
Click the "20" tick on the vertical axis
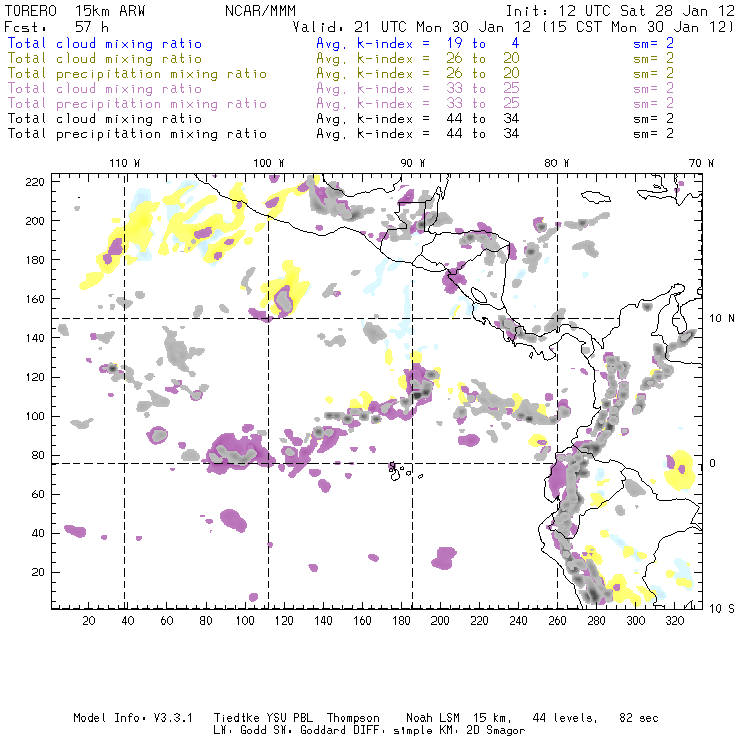pyautogui.click(x=38, y=572)
